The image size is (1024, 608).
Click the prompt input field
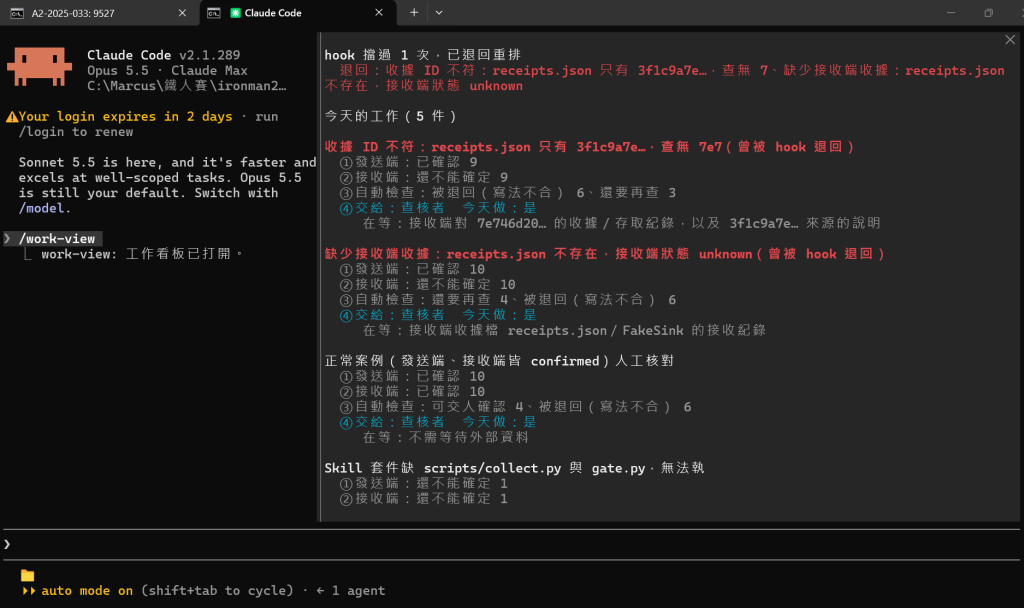[512, 544]
